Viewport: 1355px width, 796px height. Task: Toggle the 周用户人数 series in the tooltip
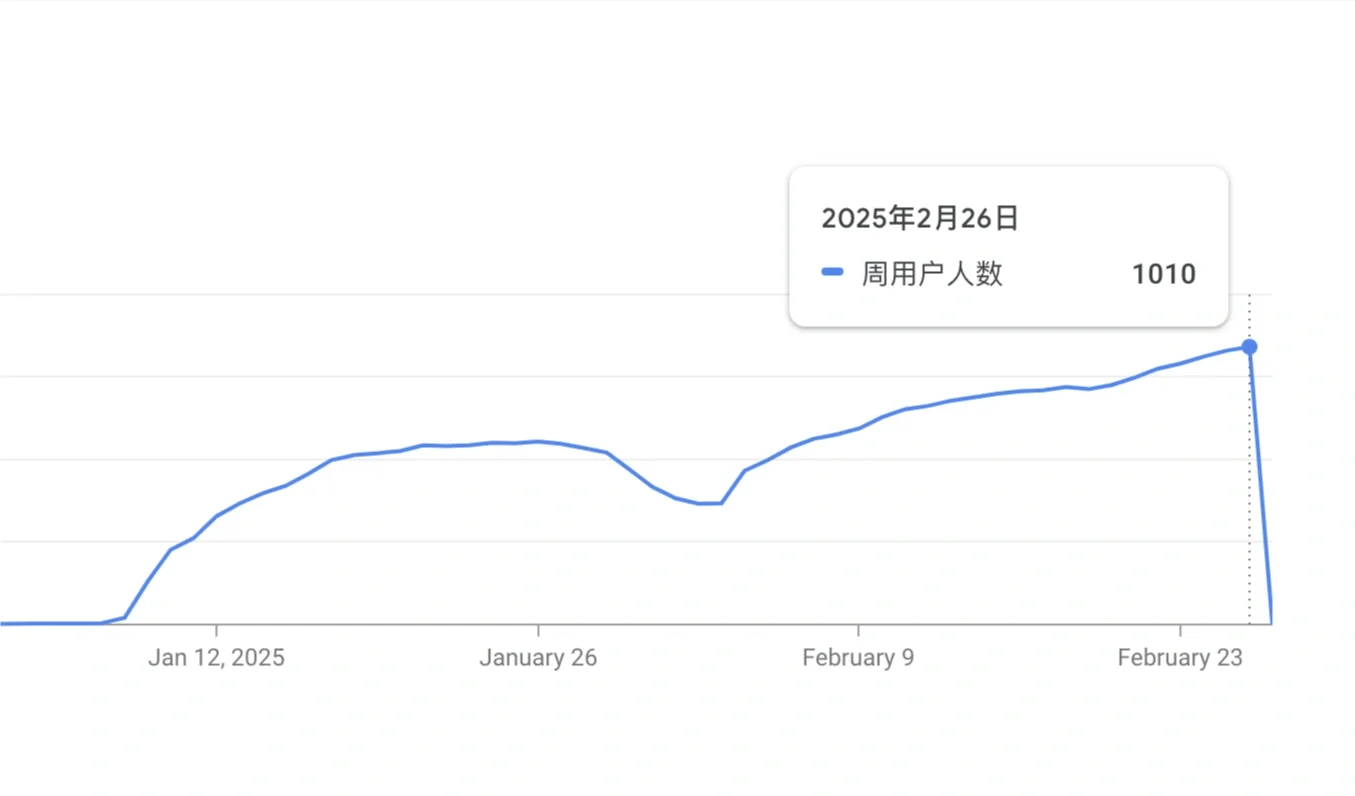coord(930,273)
